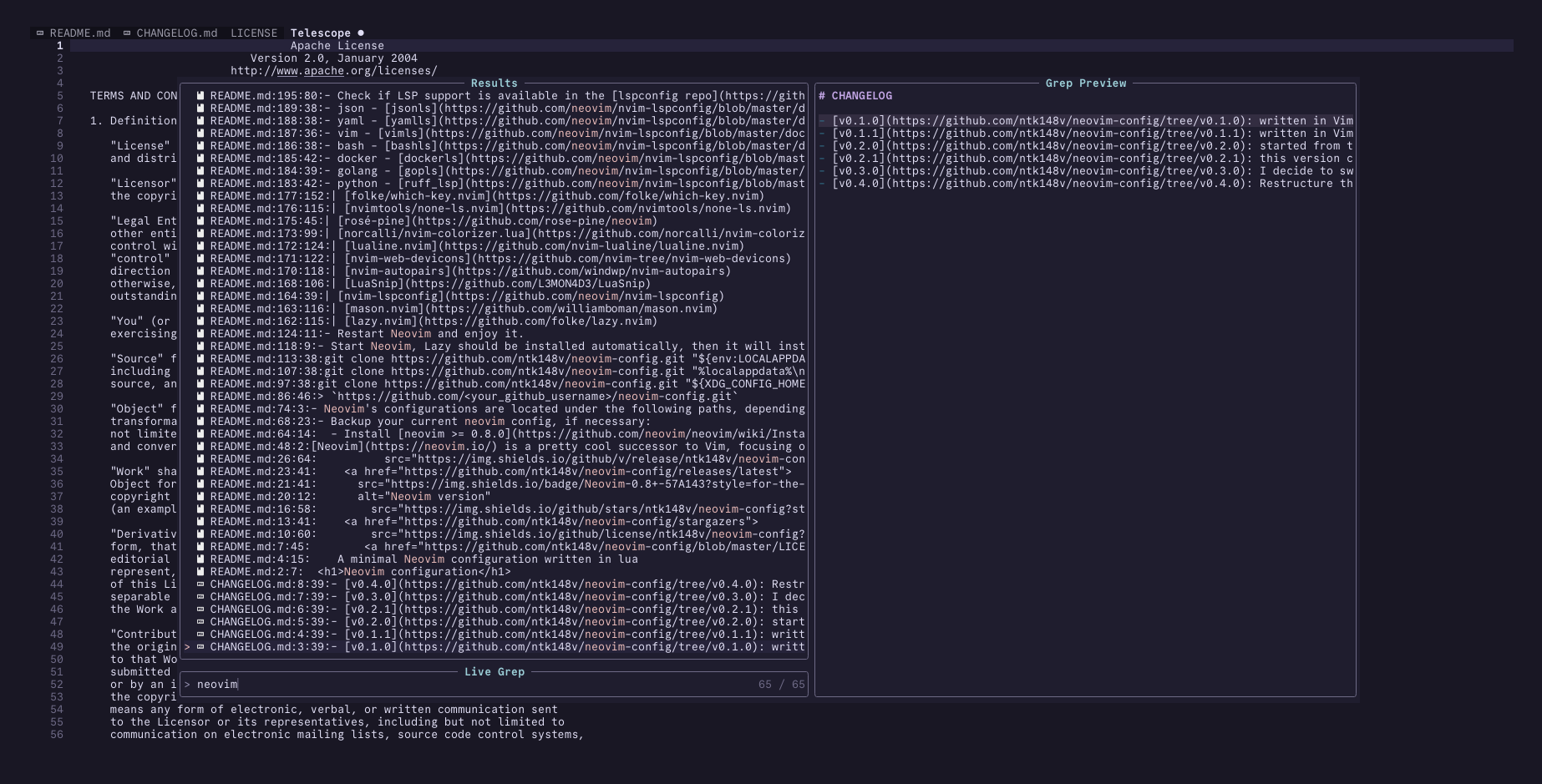
Task: Click the markdown icon on CHANGELOG.md tab
Action: point(127,33)
